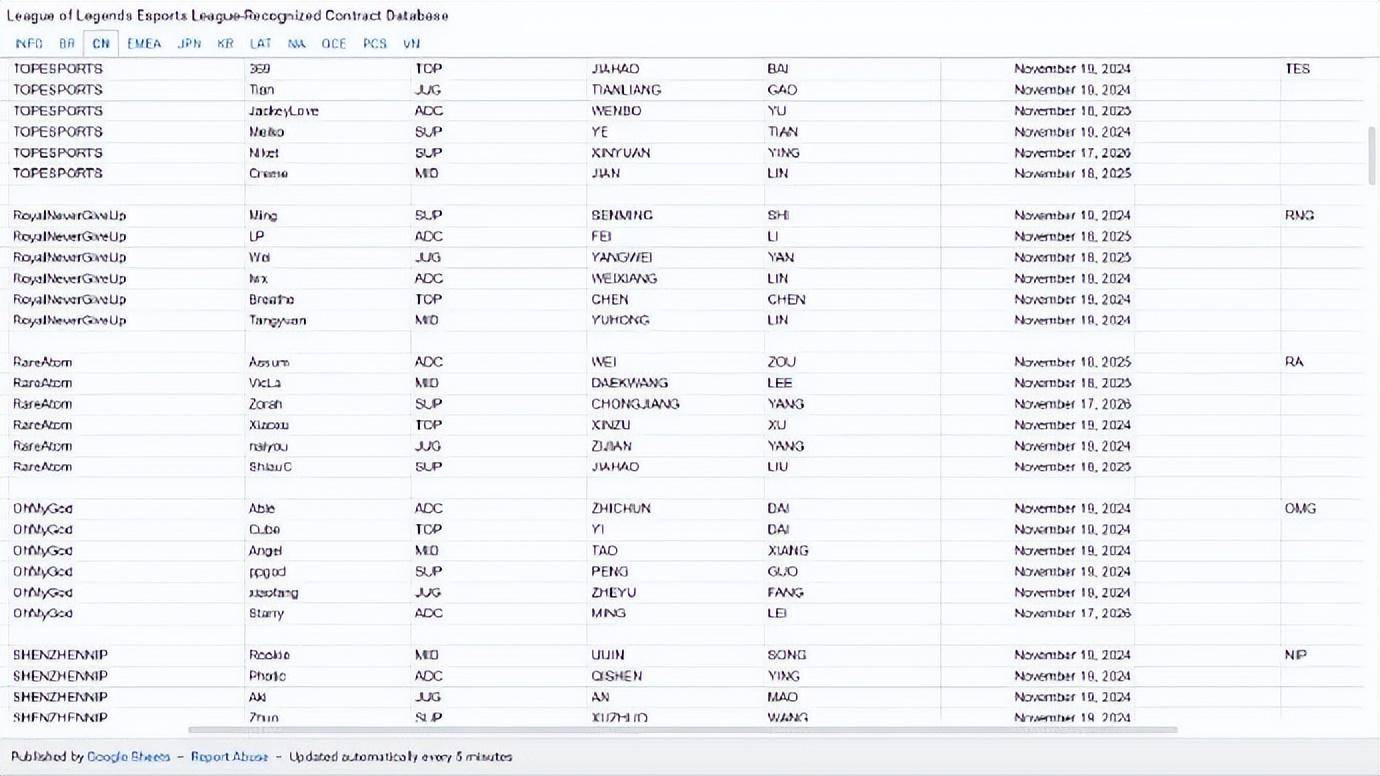This screenshot has height=776, width=1380.
Task: Switch to the OCE sheet tab
Action: click(x=334, y=44)
